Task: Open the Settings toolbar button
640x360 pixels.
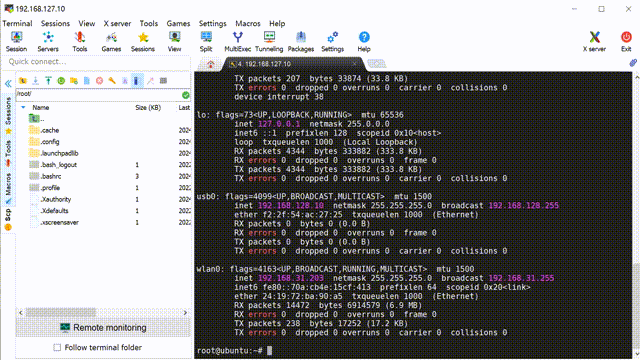Action: click(332, 42)
